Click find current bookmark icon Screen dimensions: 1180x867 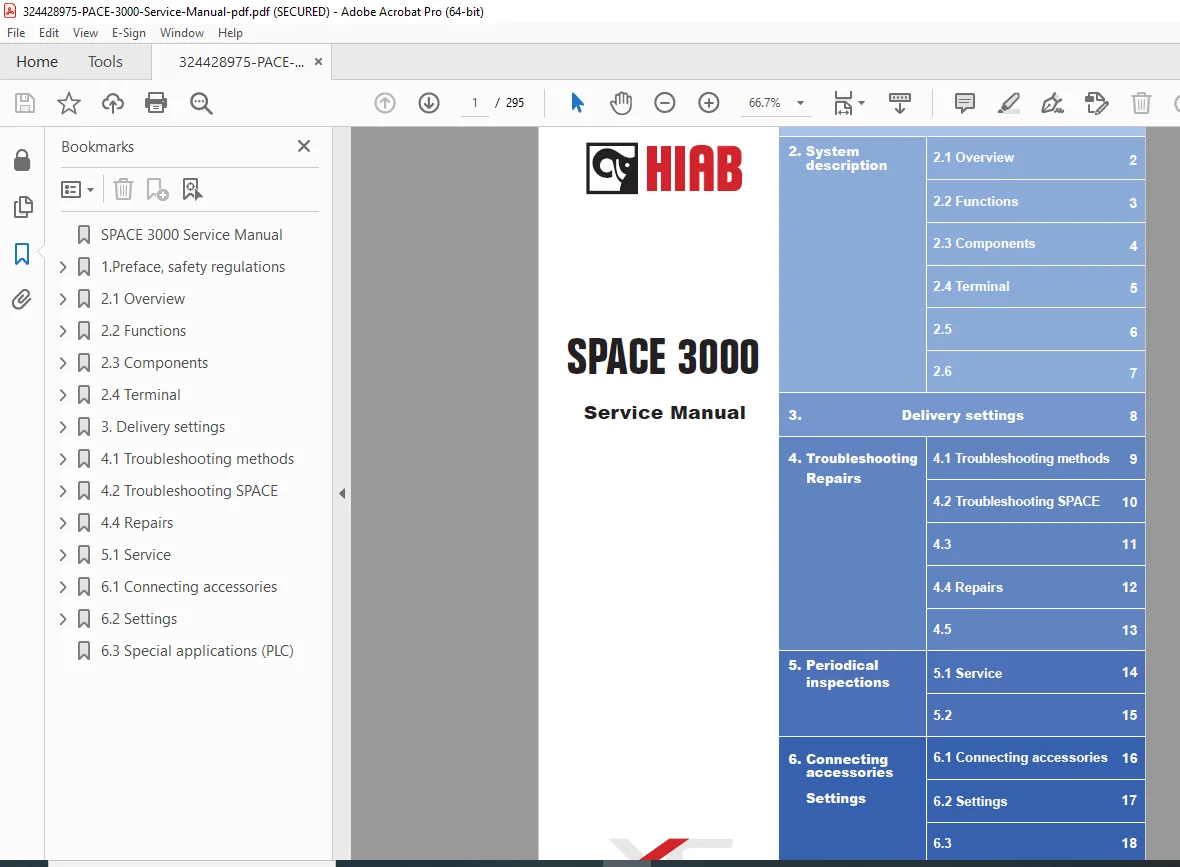[x=192, y=189]
